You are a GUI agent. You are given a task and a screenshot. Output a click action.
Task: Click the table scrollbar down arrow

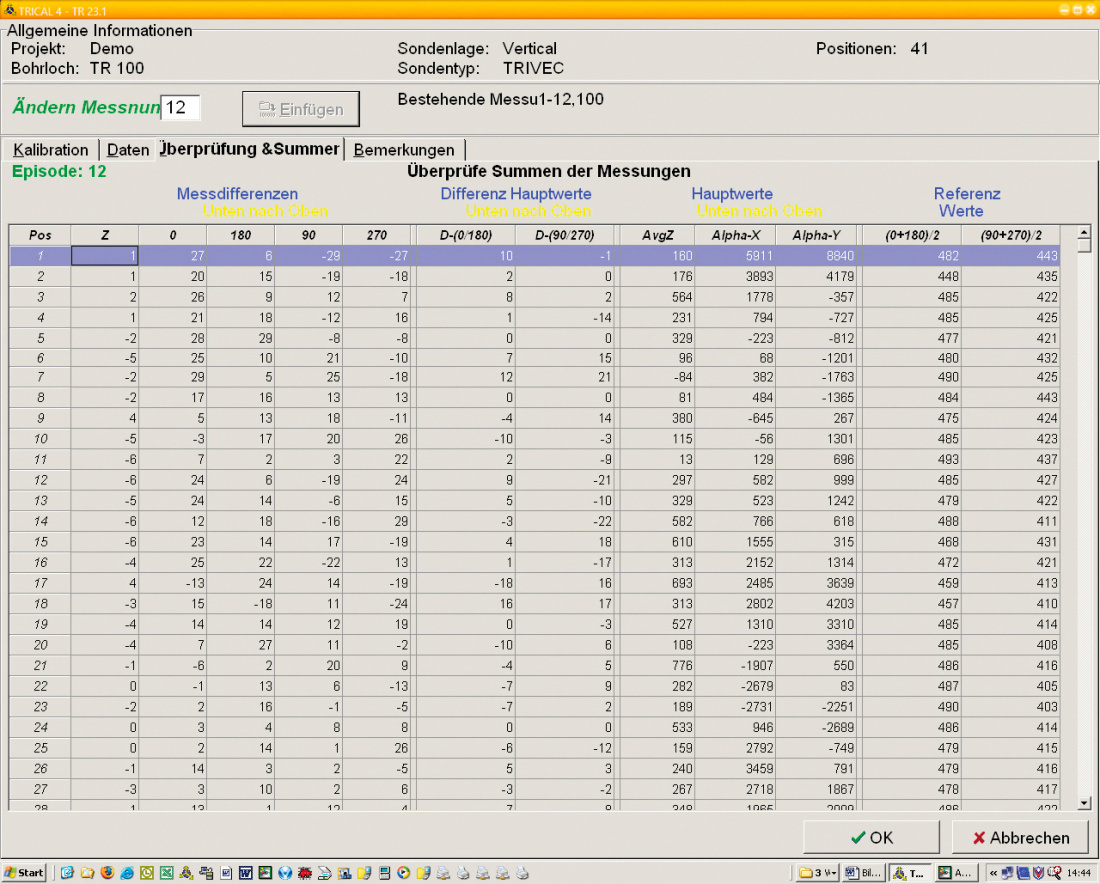(x=1084, y=803)
